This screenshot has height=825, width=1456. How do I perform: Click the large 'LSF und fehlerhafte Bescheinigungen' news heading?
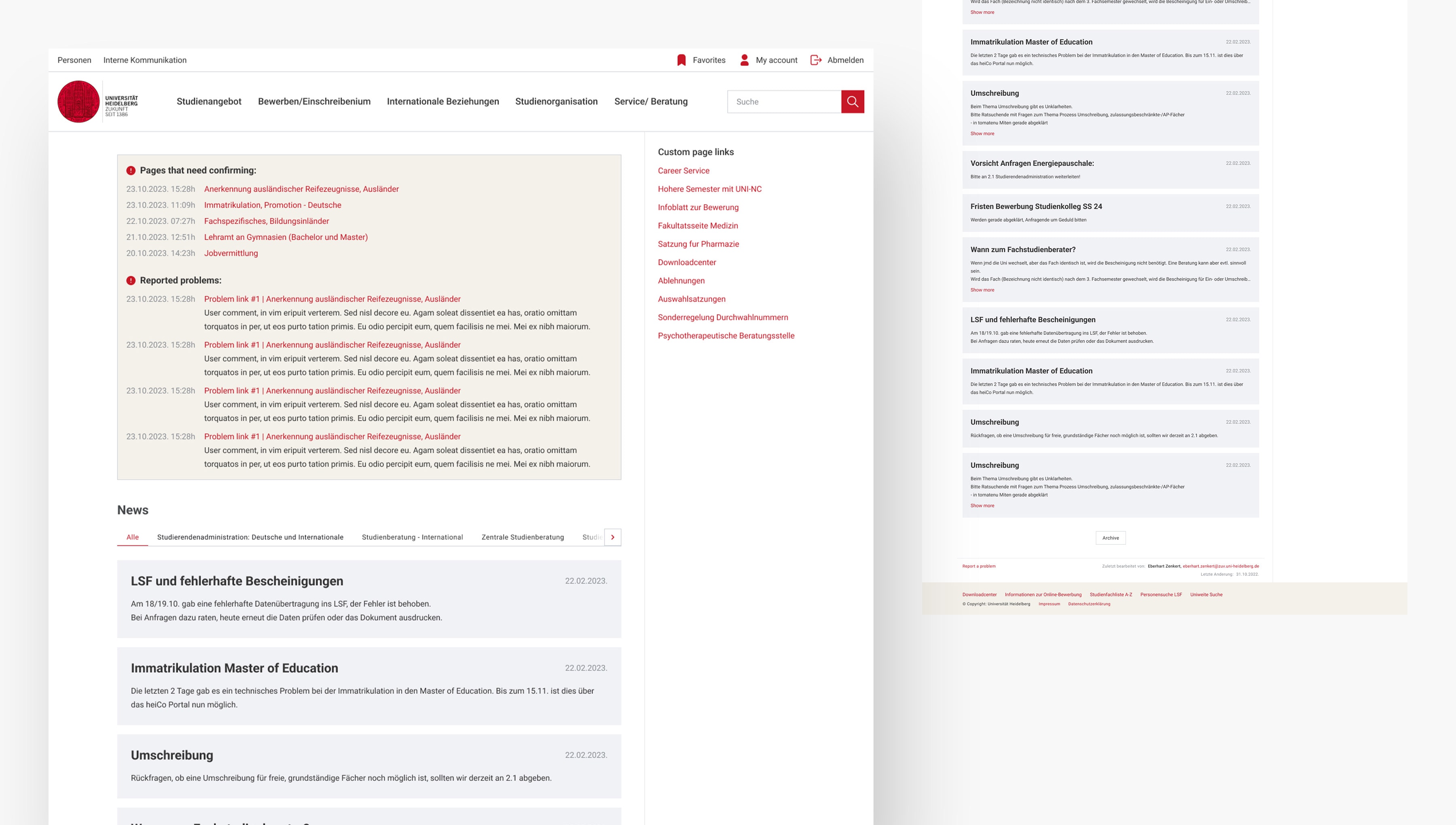pyautogui.click(x=237, y=582)
